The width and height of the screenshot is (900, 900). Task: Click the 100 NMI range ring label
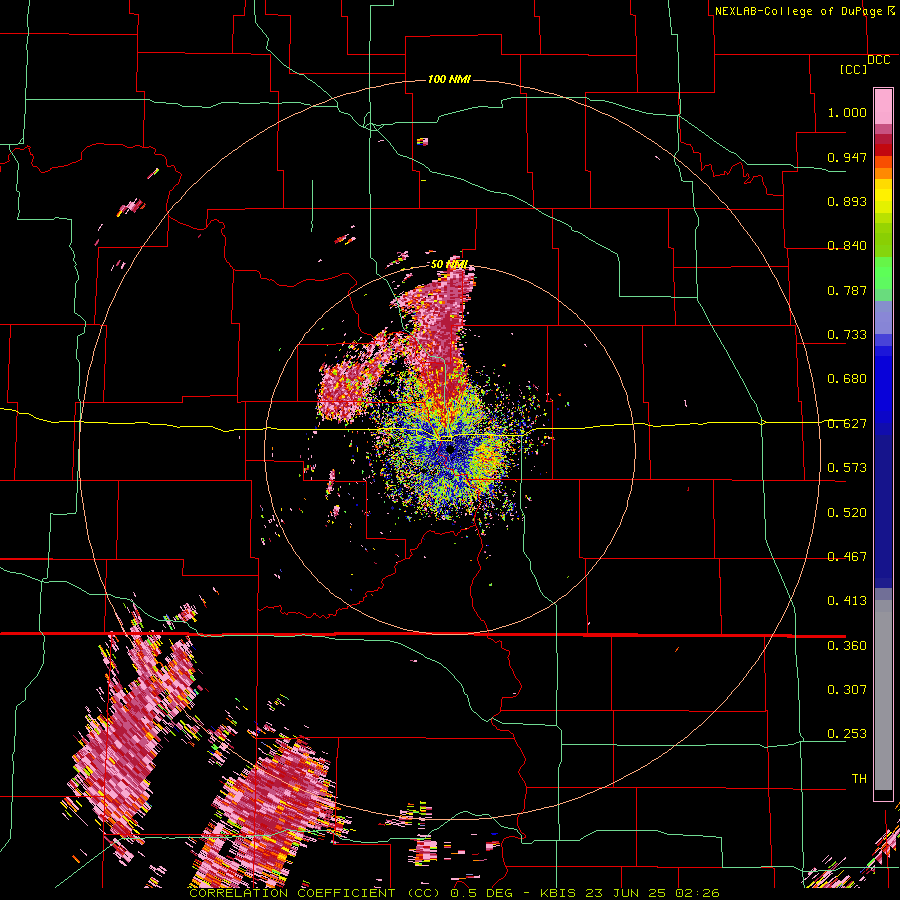(449, 79)
